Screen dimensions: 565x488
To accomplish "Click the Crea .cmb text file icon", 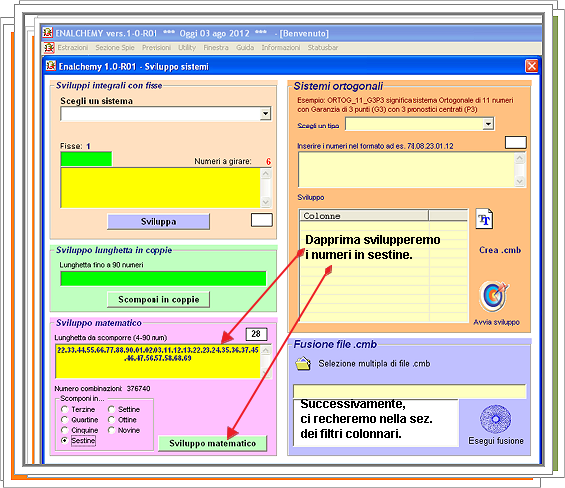I will pos(484,218).
